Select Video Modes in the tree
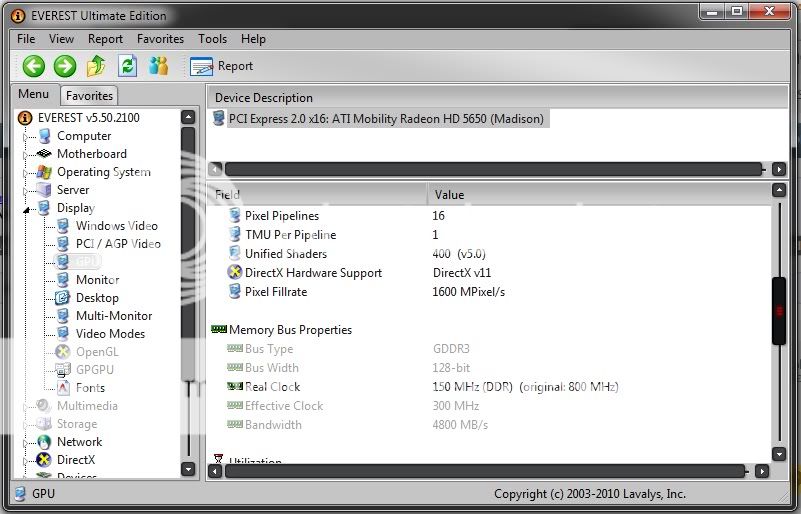Viewport: 801px width, 514px height. click(x=110, y=334)
